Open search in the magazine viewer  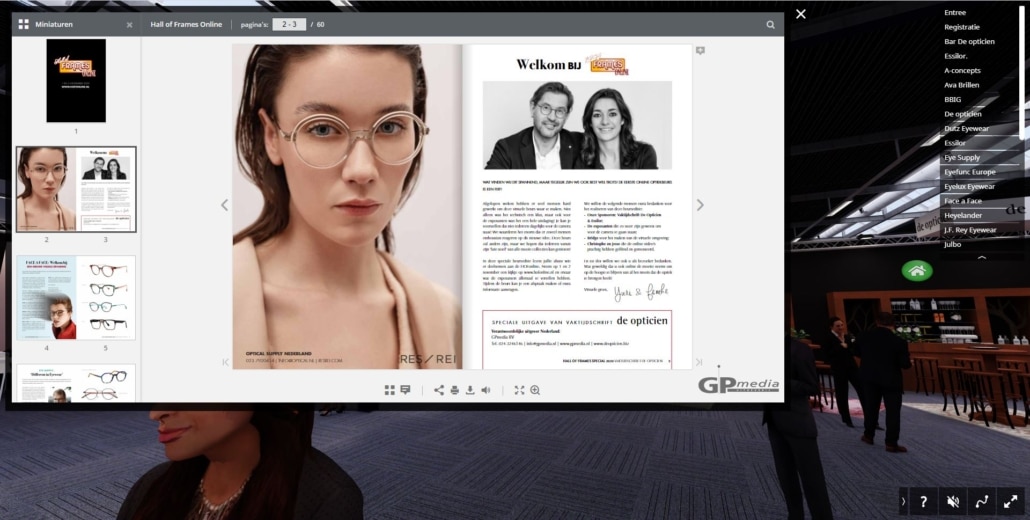pos(770,24)
